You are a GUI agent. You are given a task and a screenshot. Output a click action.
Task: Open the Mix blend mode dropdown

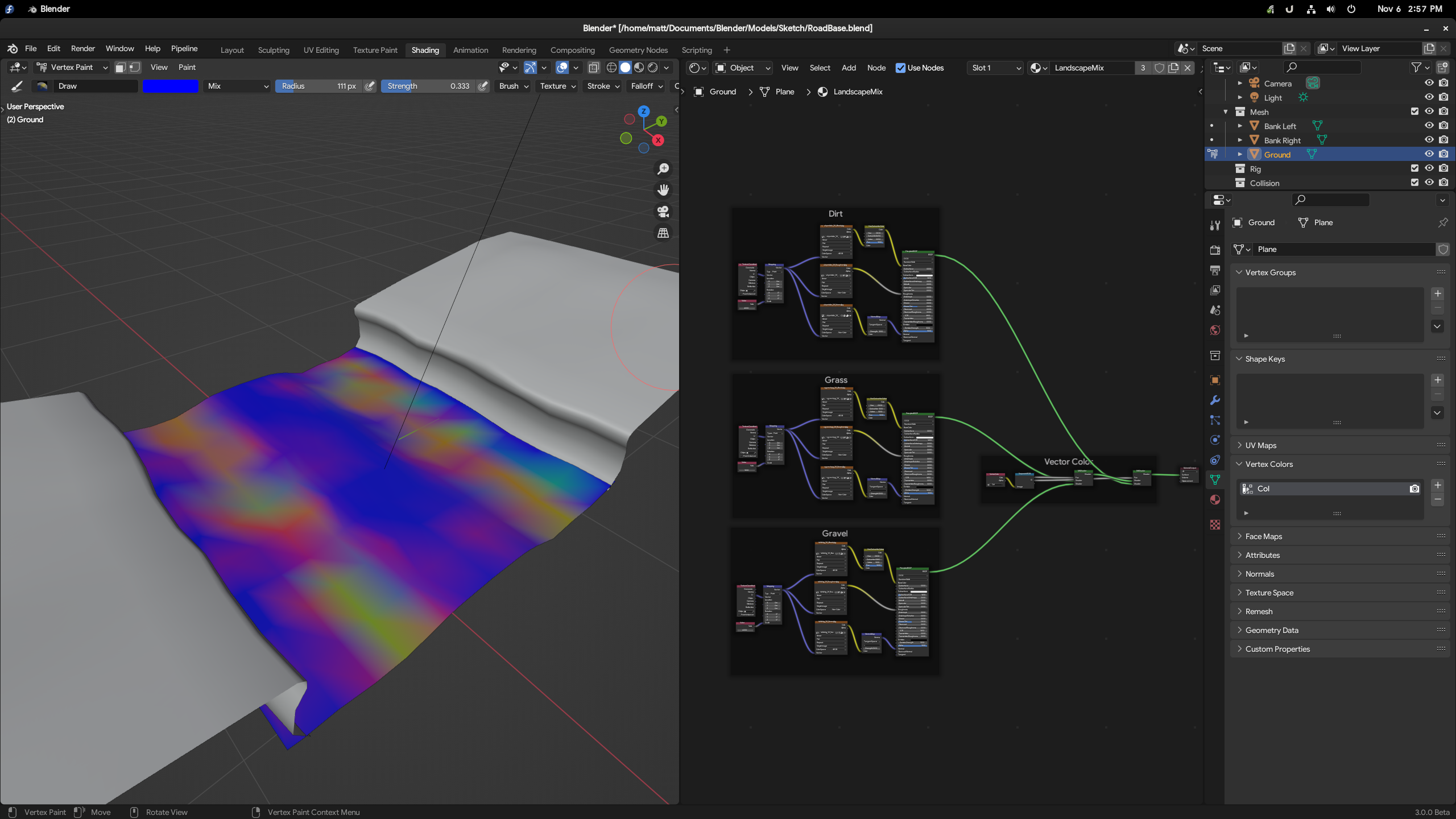click(x=237, y=86)
